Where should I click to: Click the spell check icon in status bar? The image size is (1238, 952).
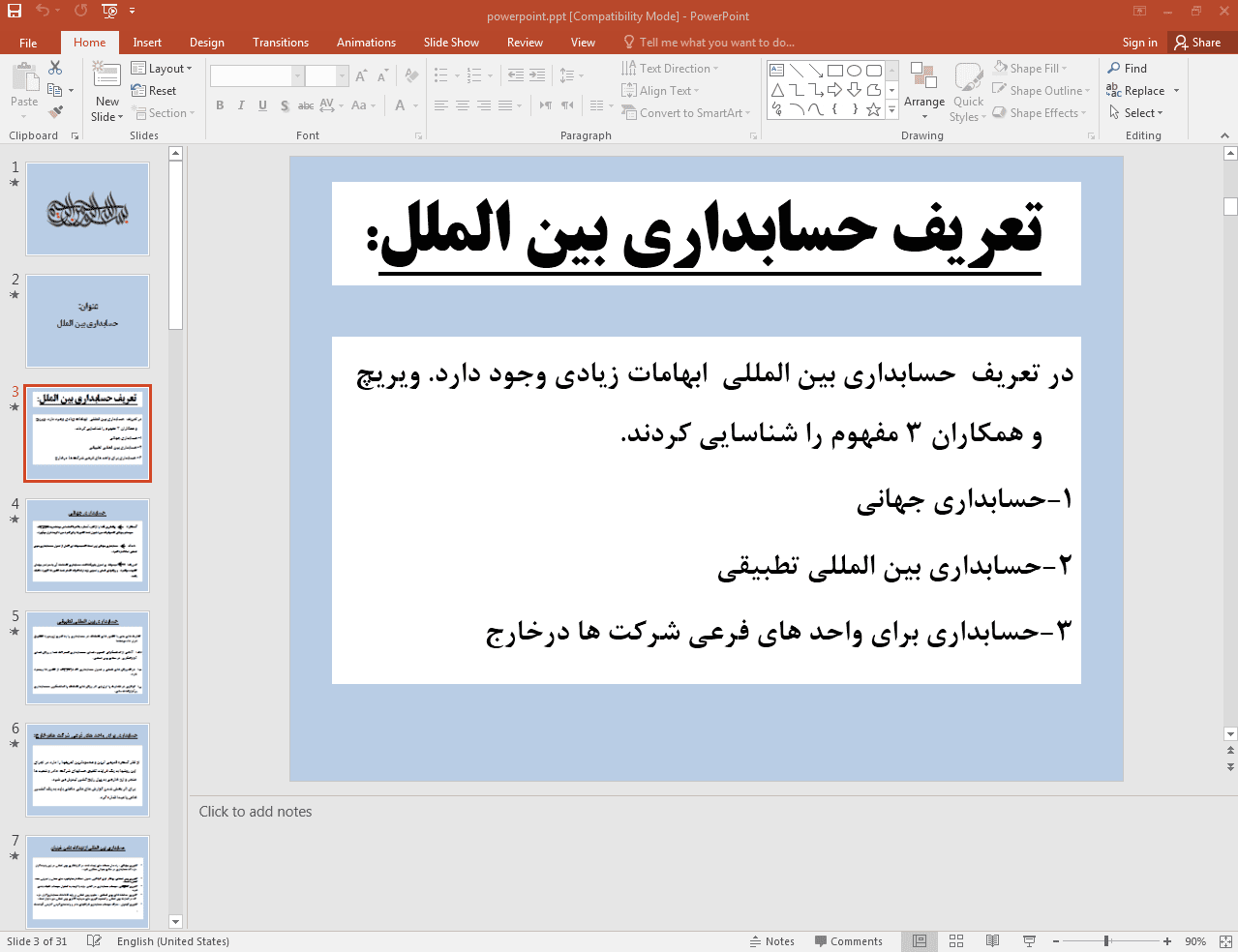coord(94,941)
